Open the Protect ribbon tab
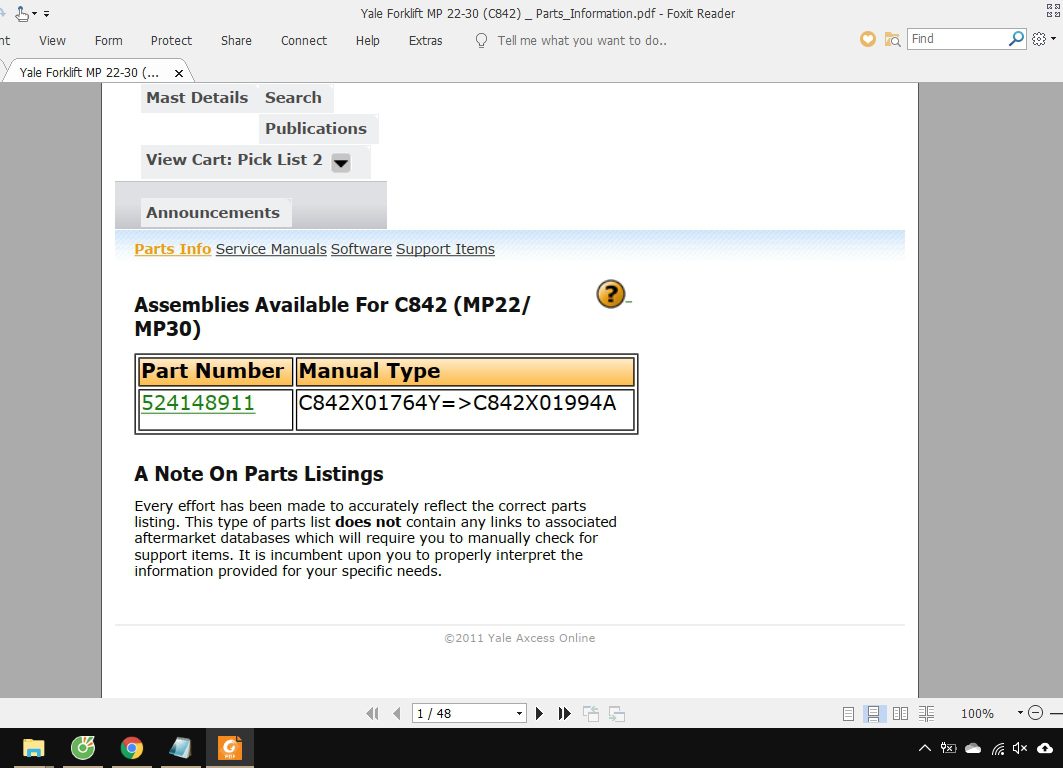 (x=171, y=41)
